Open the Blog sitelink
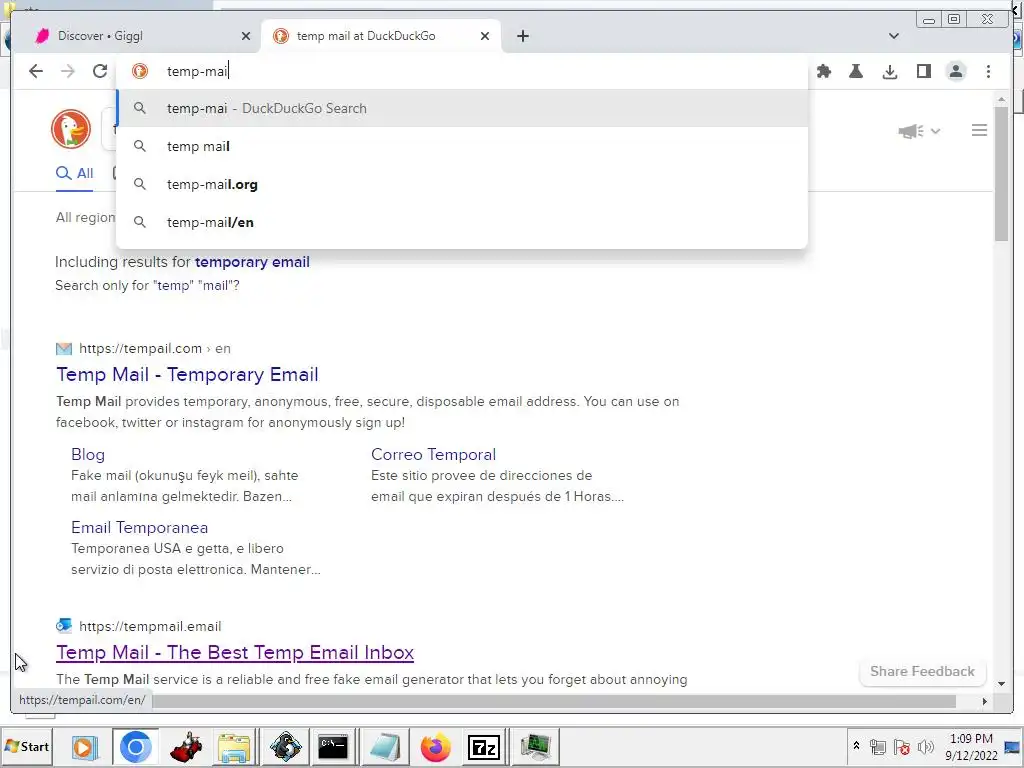 (88, 455)
